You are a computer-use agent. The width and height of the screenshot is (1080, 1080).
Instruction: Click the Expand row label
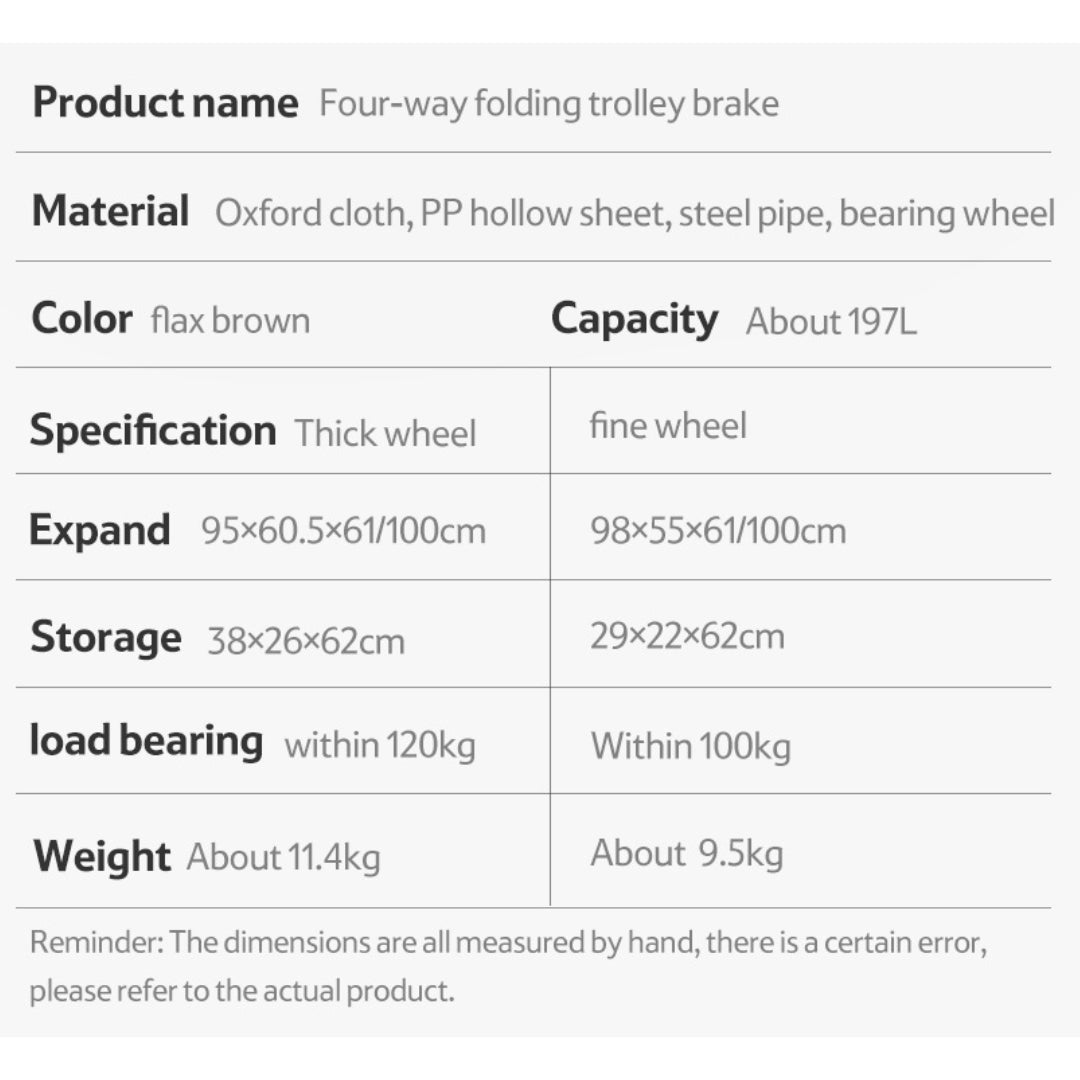(99, 530)
